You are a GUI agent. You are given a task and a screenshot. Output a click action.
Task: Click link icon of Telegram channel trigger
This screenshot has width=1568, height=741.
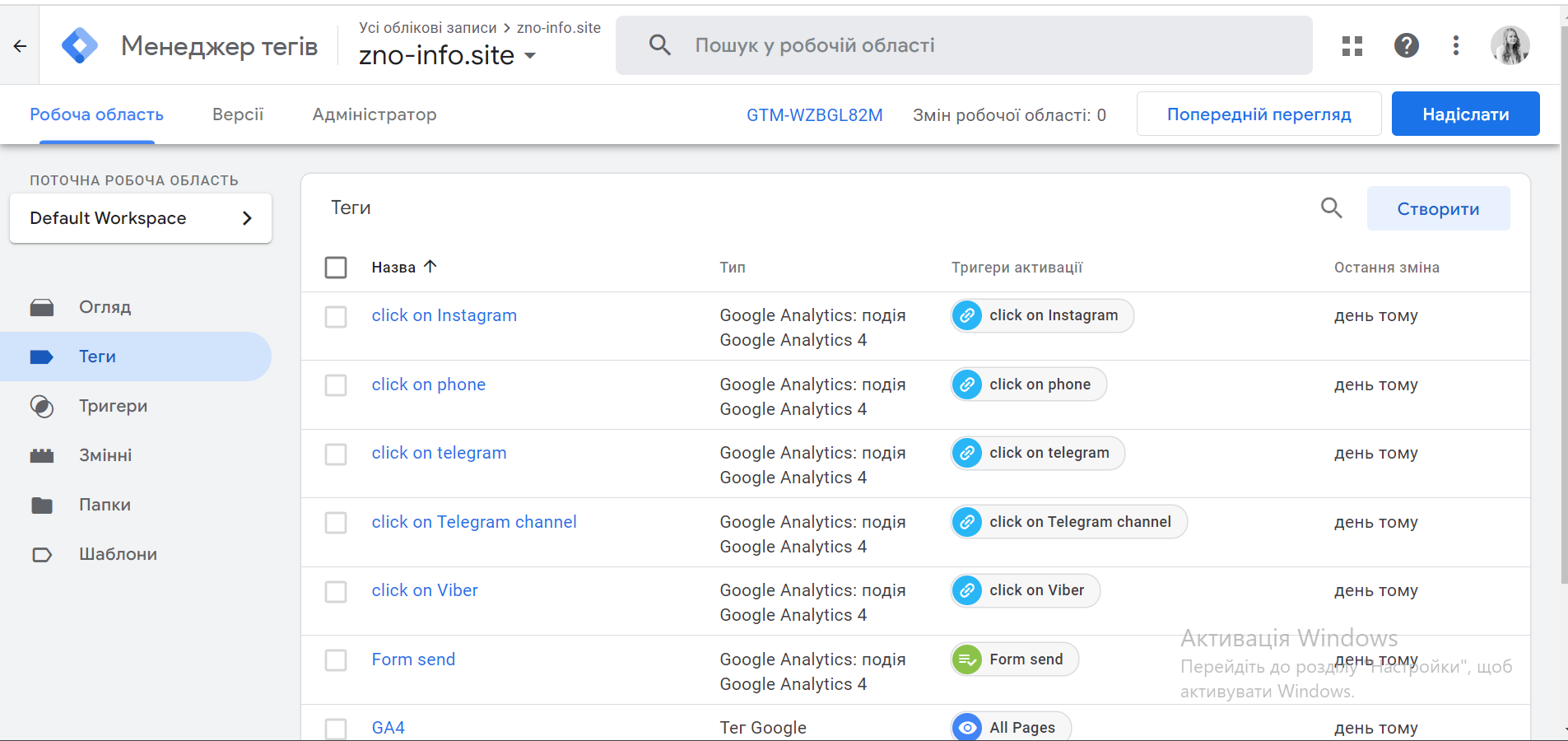coord(967,522)
